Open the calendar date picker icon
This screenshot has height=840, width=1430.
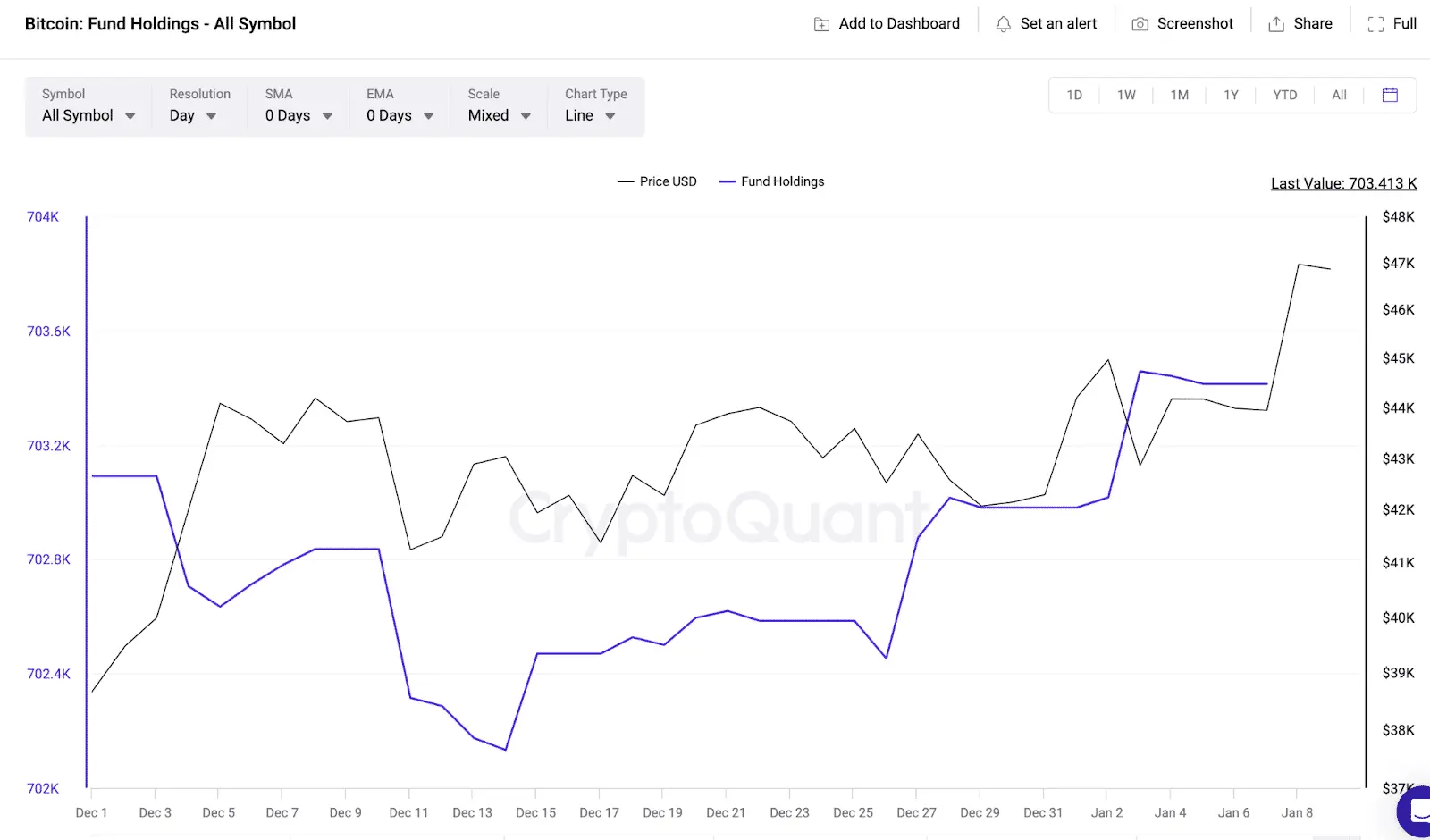pyautogui.click(x=1390, y=94)
